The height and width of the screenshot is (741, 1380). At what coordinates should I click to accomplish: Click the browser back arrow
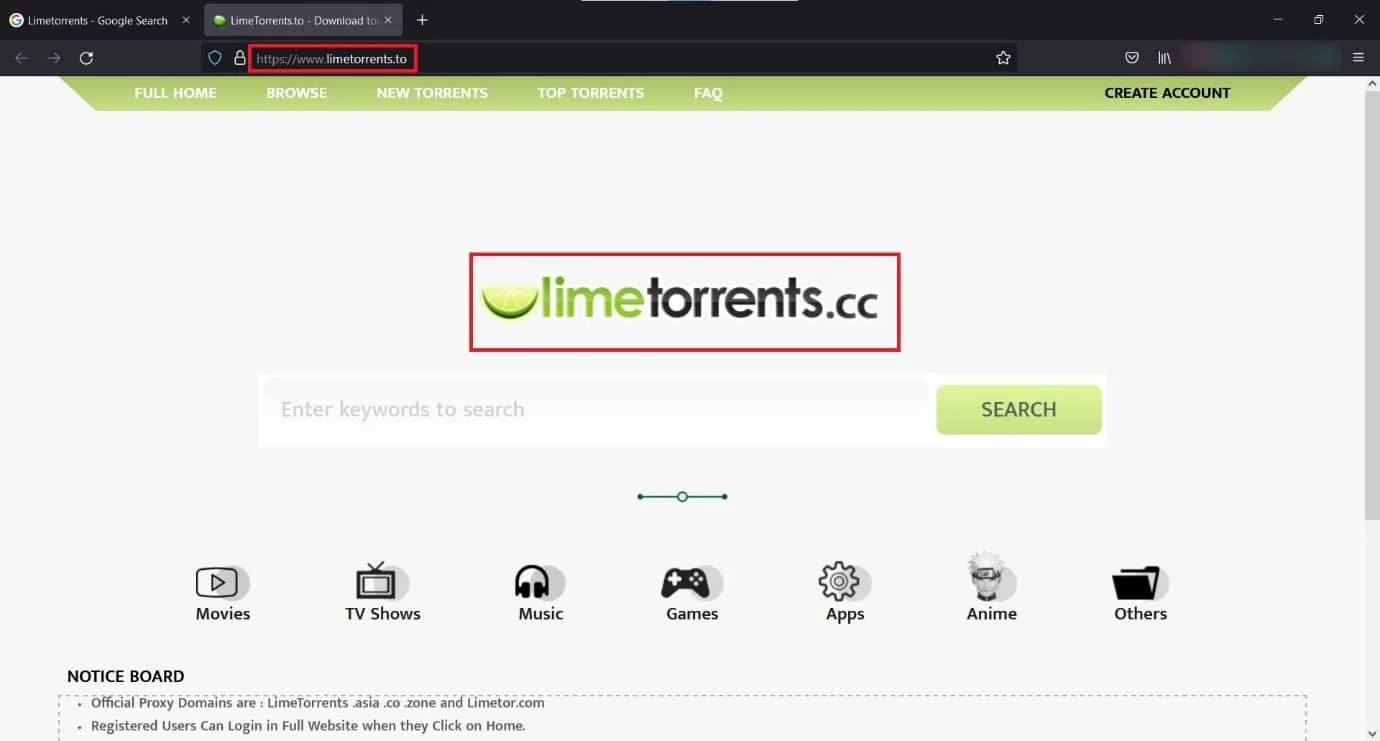click(x=21, y=58)
